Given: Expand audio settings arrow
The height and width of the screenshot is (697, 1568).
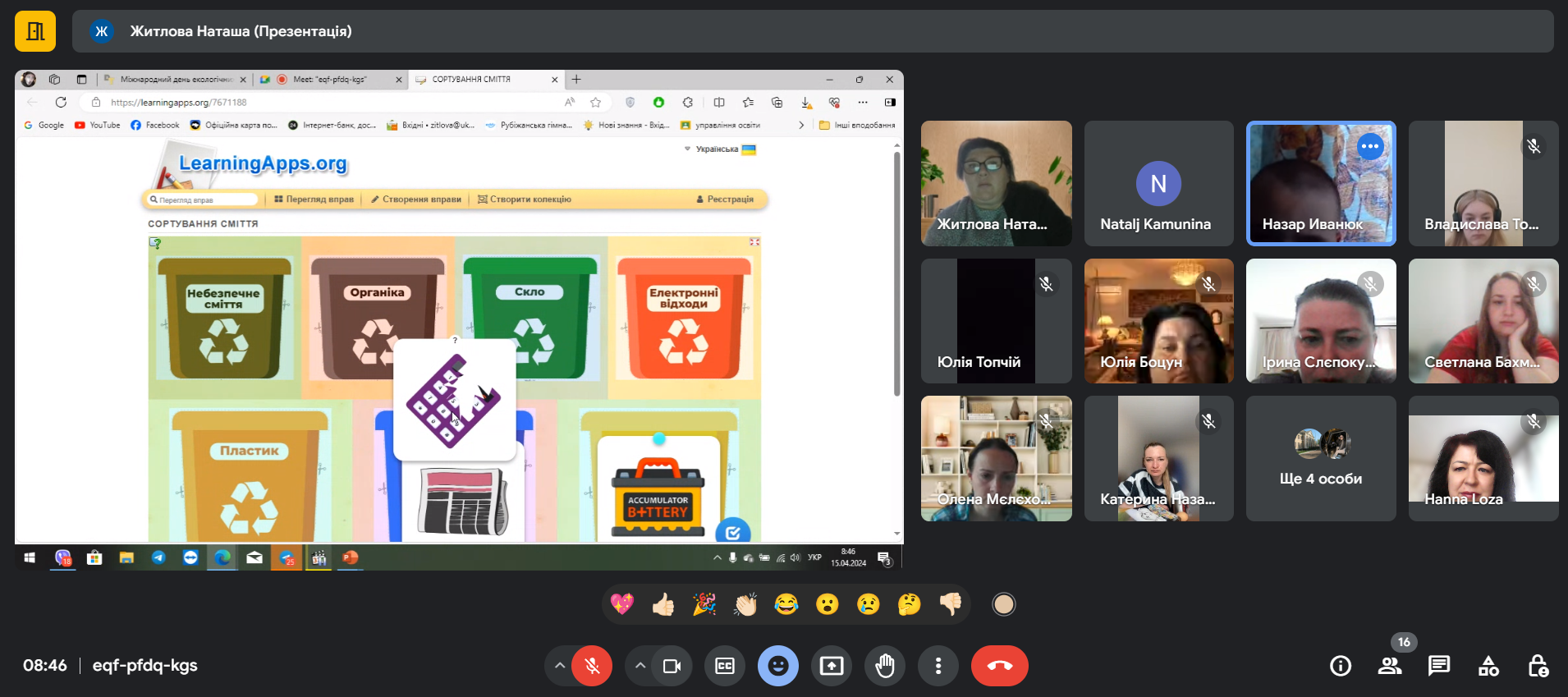Looking at the screenshot, I should click(560, 666).
